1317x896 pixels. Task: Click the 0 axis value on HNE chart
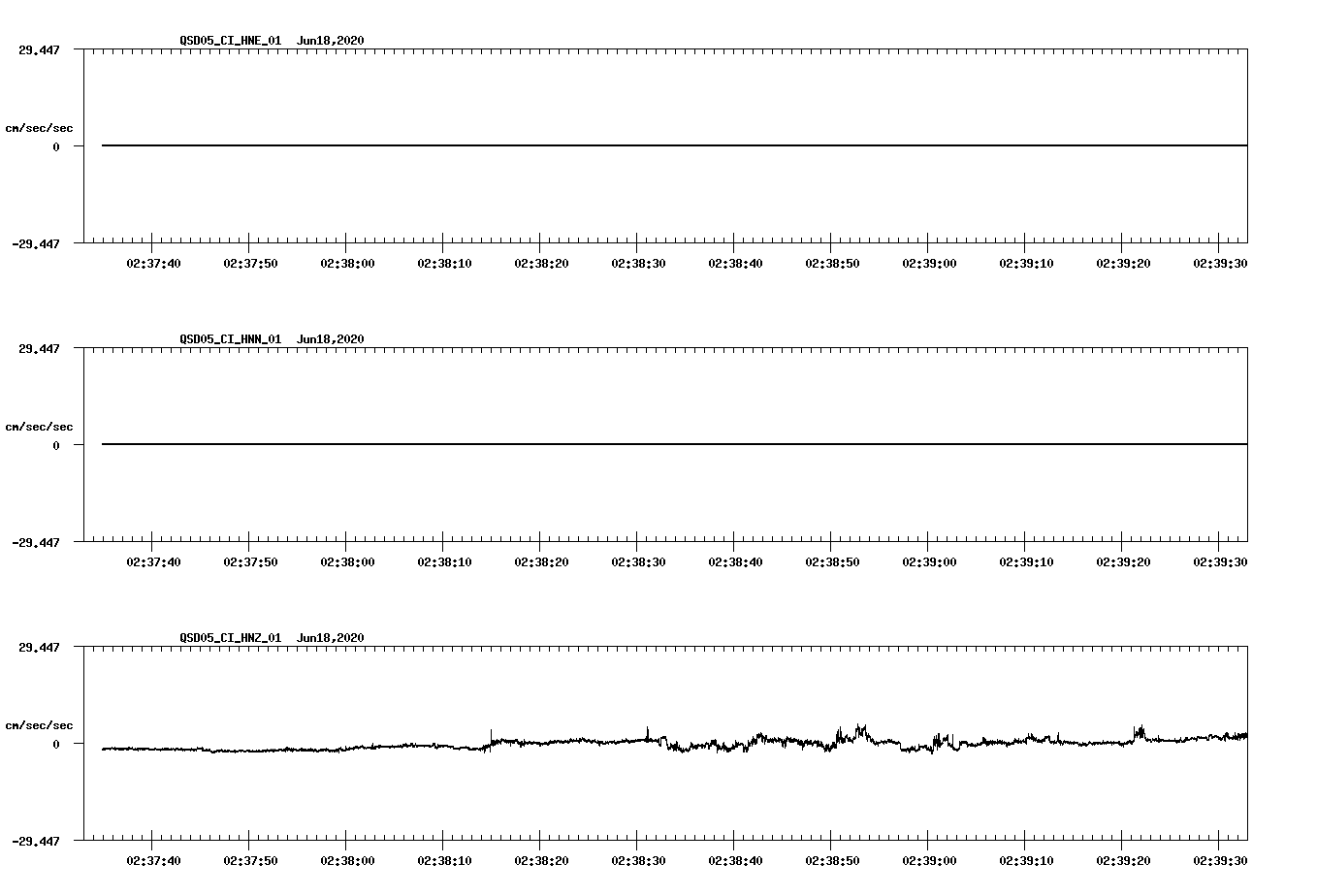(x=56, y=147)
